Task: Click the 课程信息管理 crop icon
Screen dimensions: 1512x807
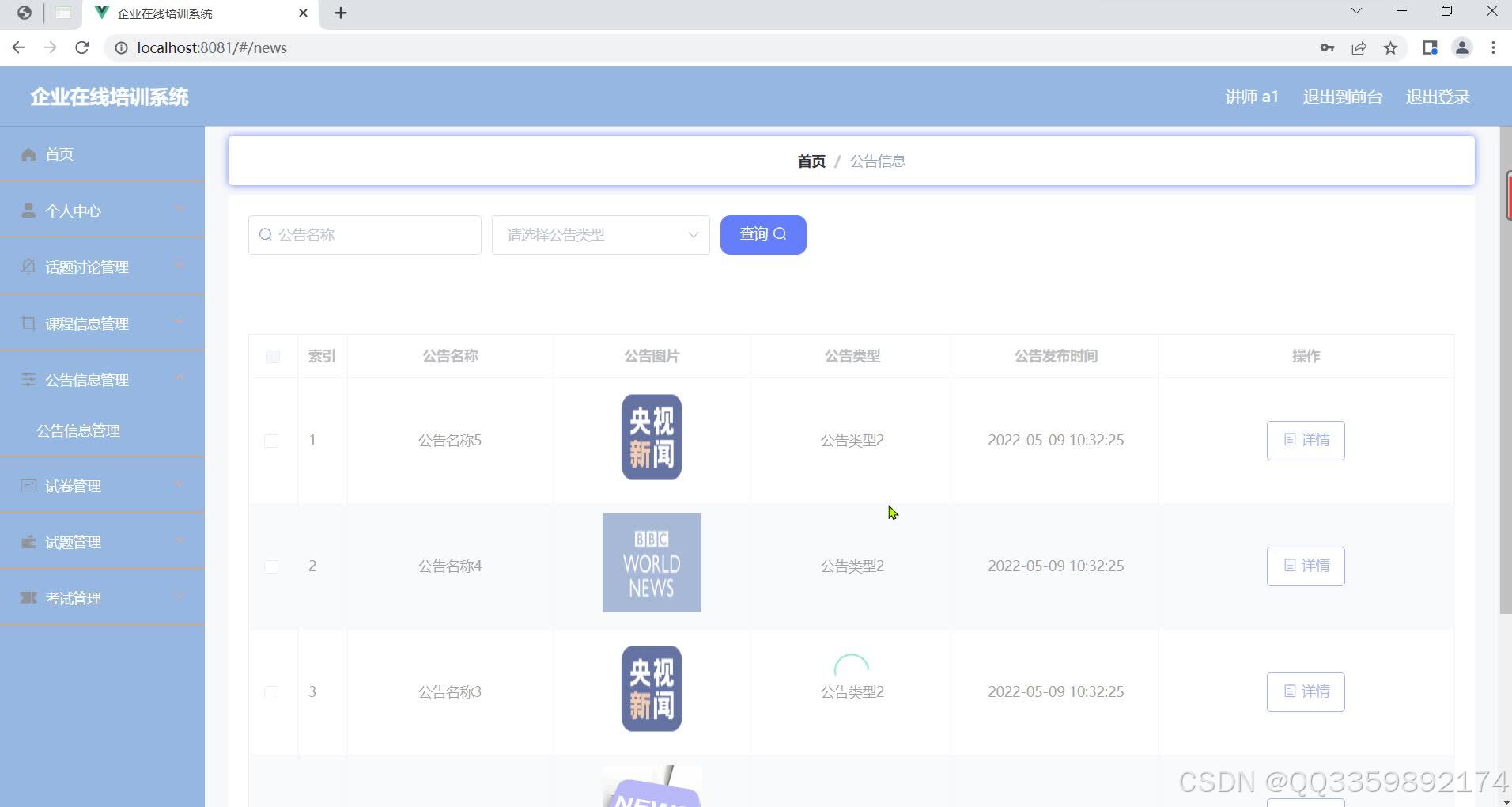Action: click(28, 323)
